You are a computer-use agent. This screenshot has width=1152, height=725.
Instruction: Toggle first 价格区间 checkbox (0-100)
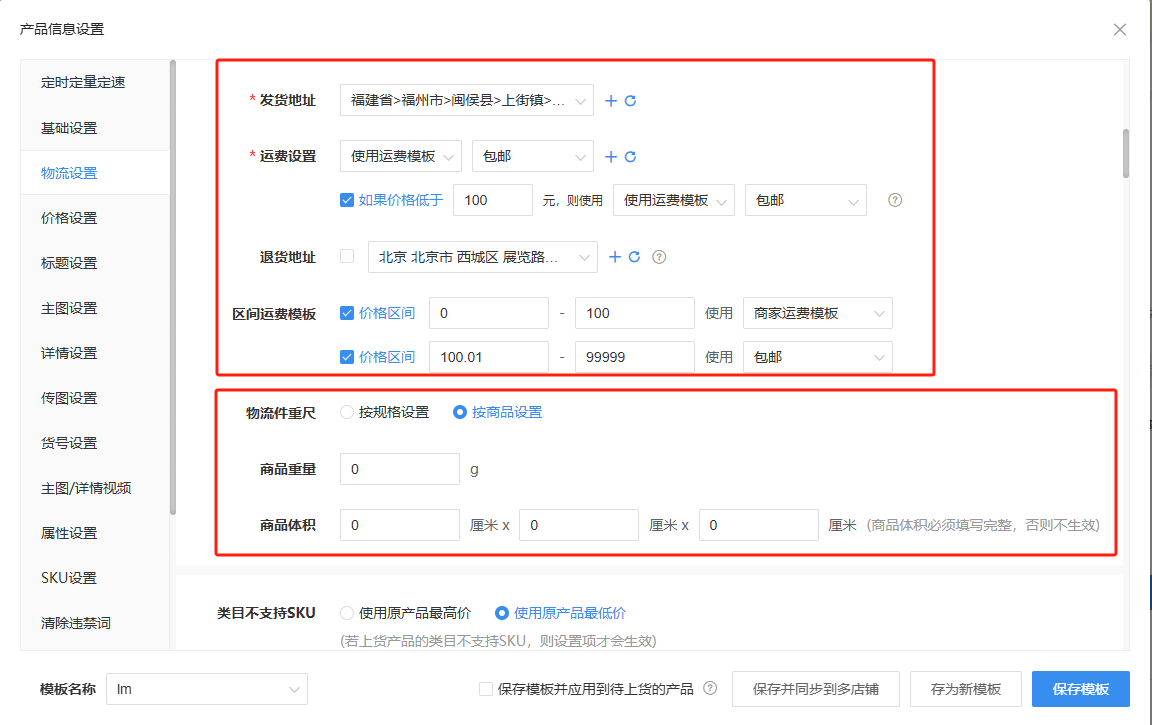pyautogui.click(x=347, y=313)
